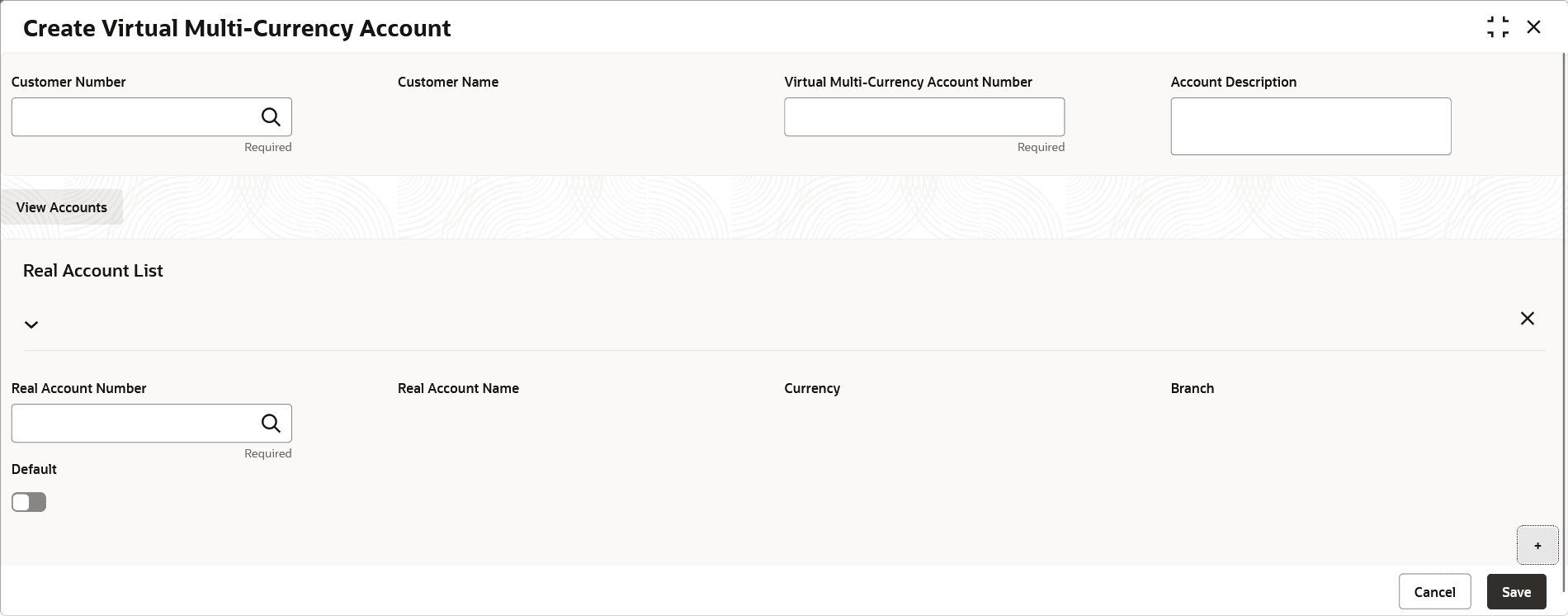Click the Real Account List heading
The image size is (1568, 616).
(x=93, y=271)
